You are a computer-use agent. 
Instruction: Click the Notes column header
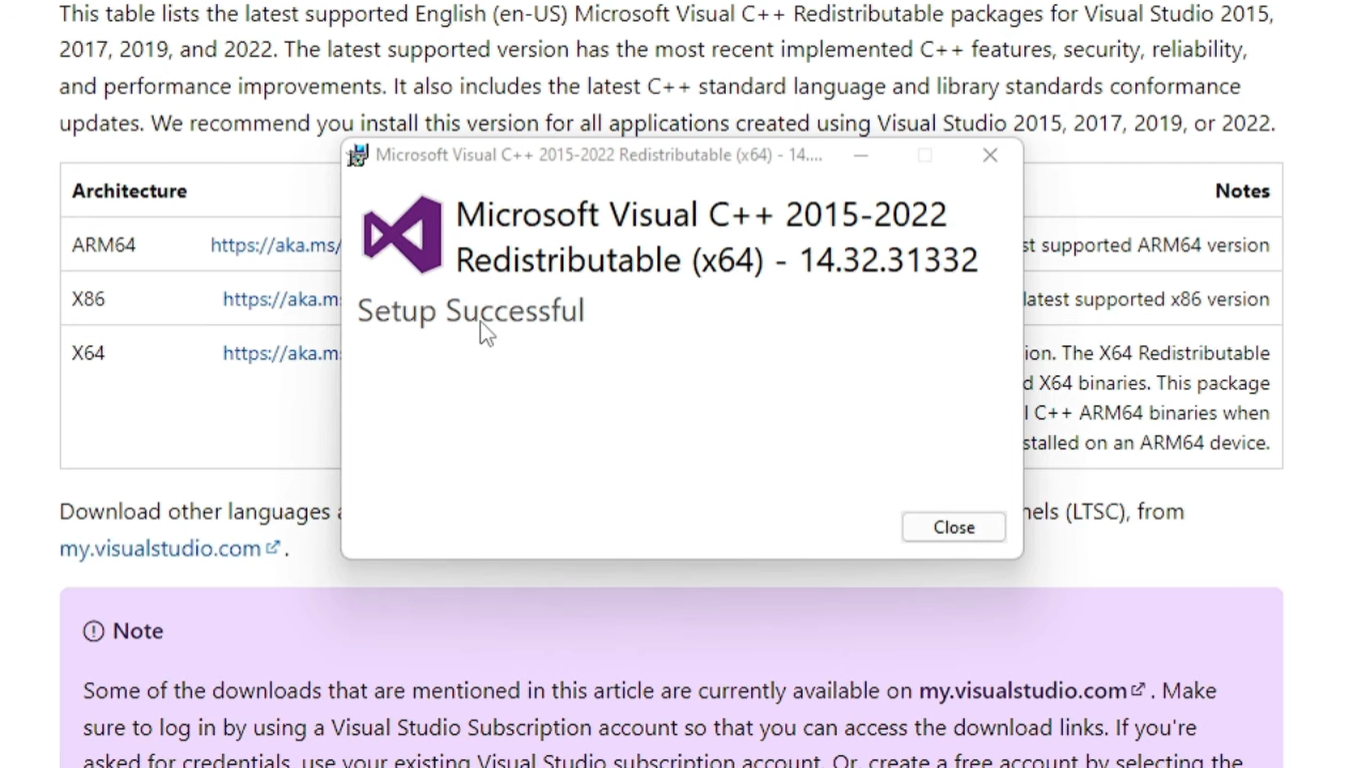click(x=1242, y=191)
